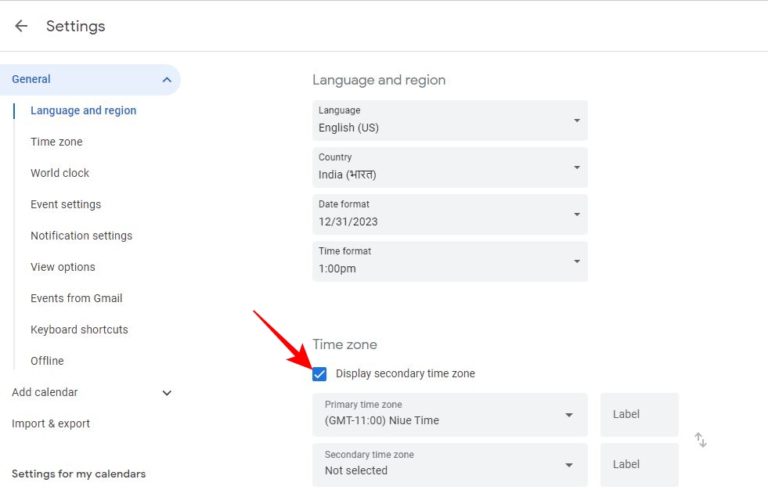The height and width of the screenshot is (490, 768).
Task: Uncheck Display secondary time zone
Action: coord(320,374)
